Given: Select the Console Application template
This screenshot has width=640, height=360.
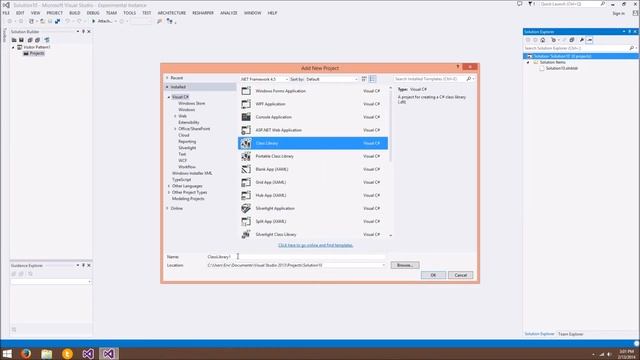Looking at the screenshot, I should coord(313,117).
